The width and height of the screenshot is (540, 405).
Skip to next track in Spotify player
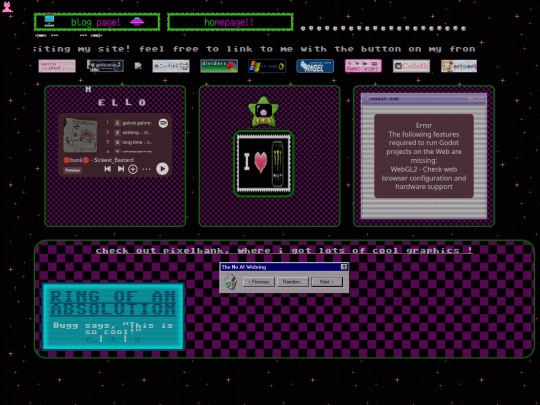click(x=121, y=169)
